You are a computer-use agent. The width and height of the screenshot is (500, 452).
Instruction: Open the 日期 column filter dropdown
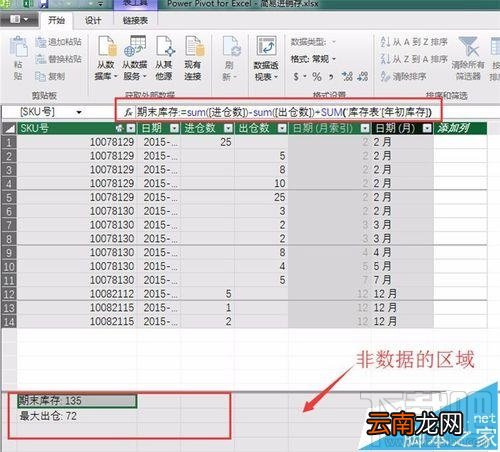[174, 128]
